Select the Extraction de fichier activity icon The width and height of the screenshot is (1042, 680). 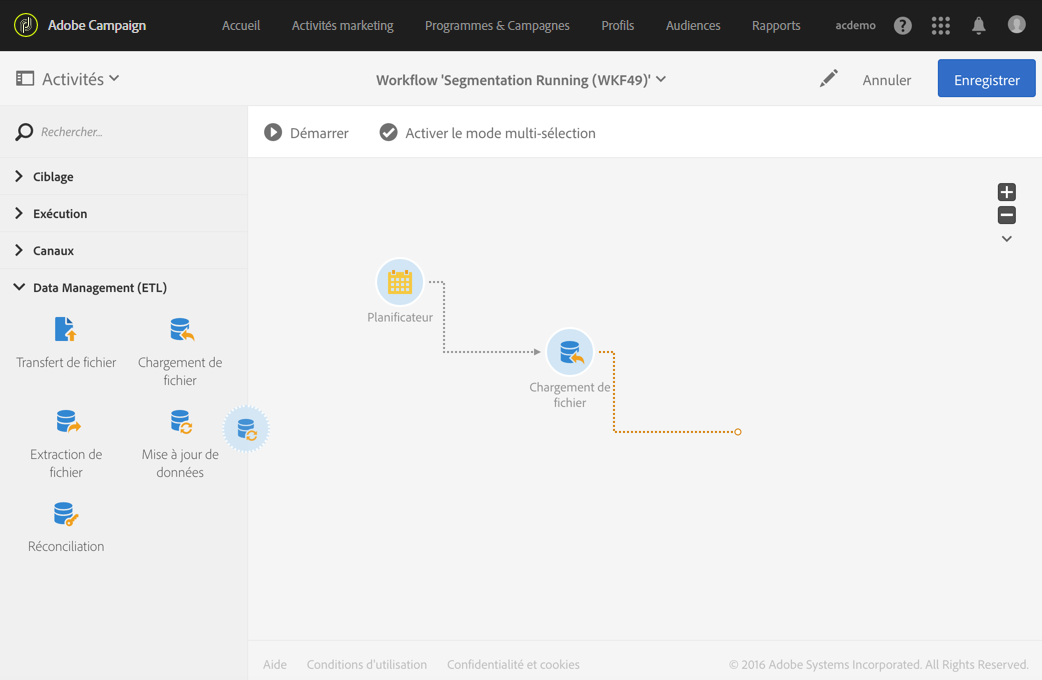66,422
